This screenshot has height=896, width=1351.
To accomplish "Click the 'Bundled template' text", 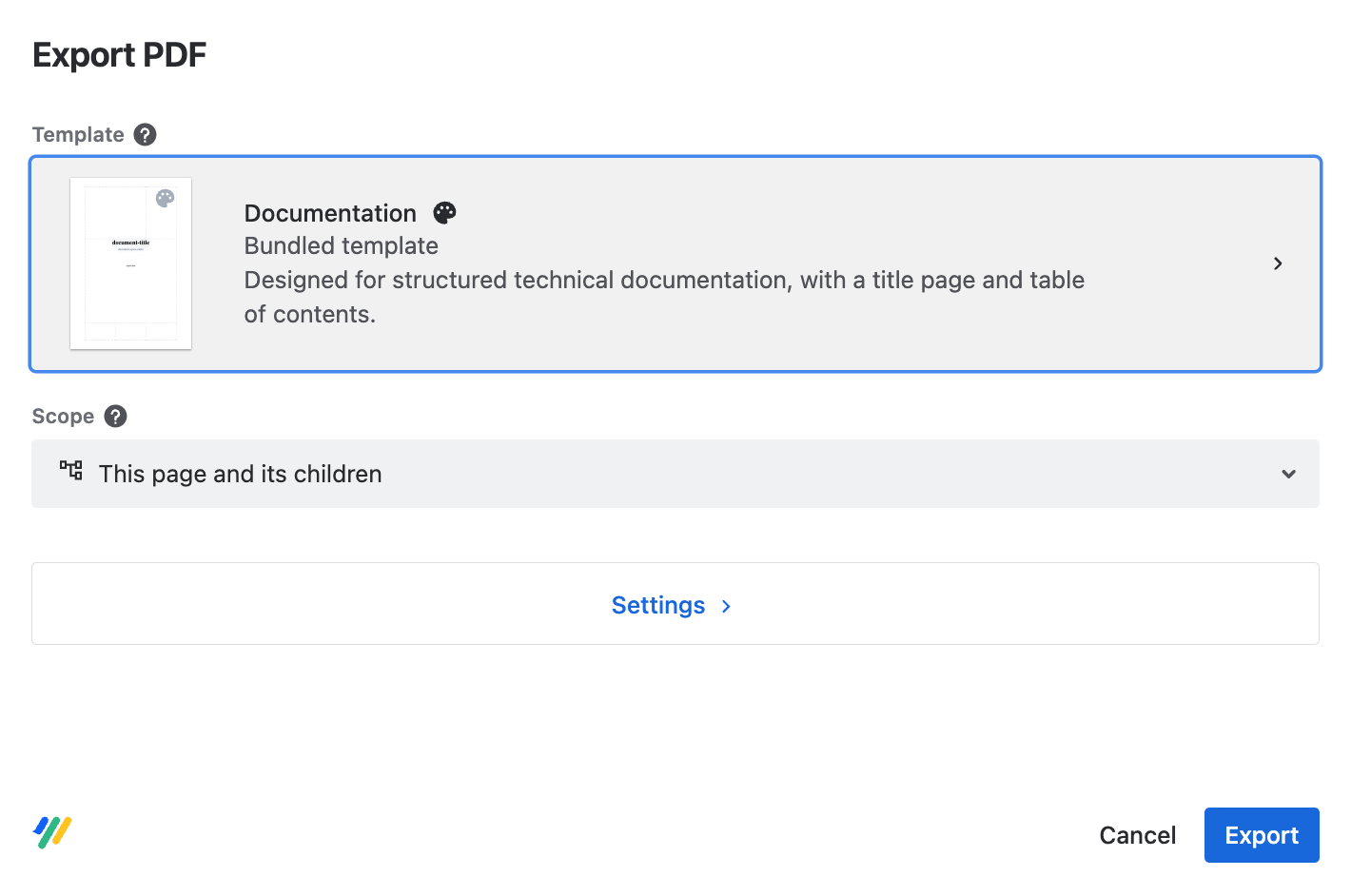I will (x=342, y=246).
